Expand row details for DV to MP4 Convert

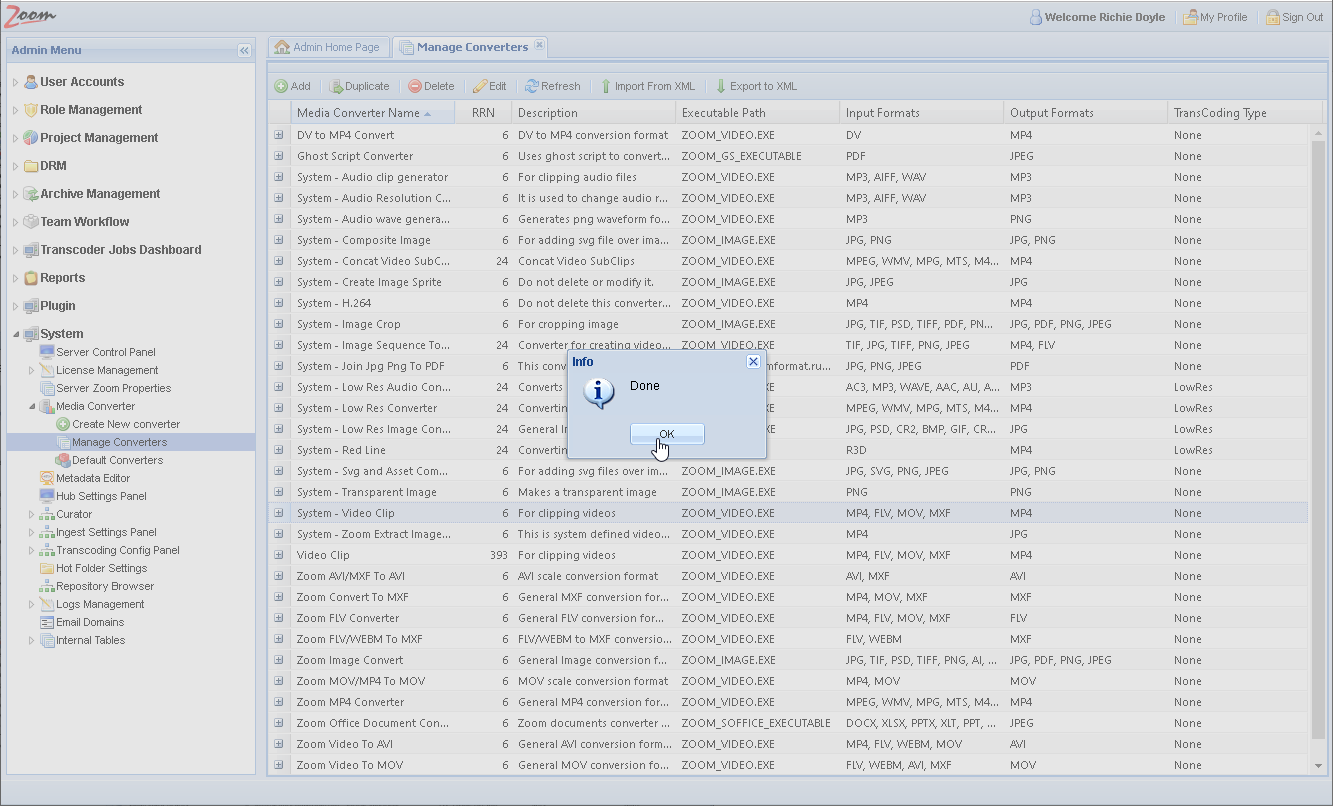(279, 135)
